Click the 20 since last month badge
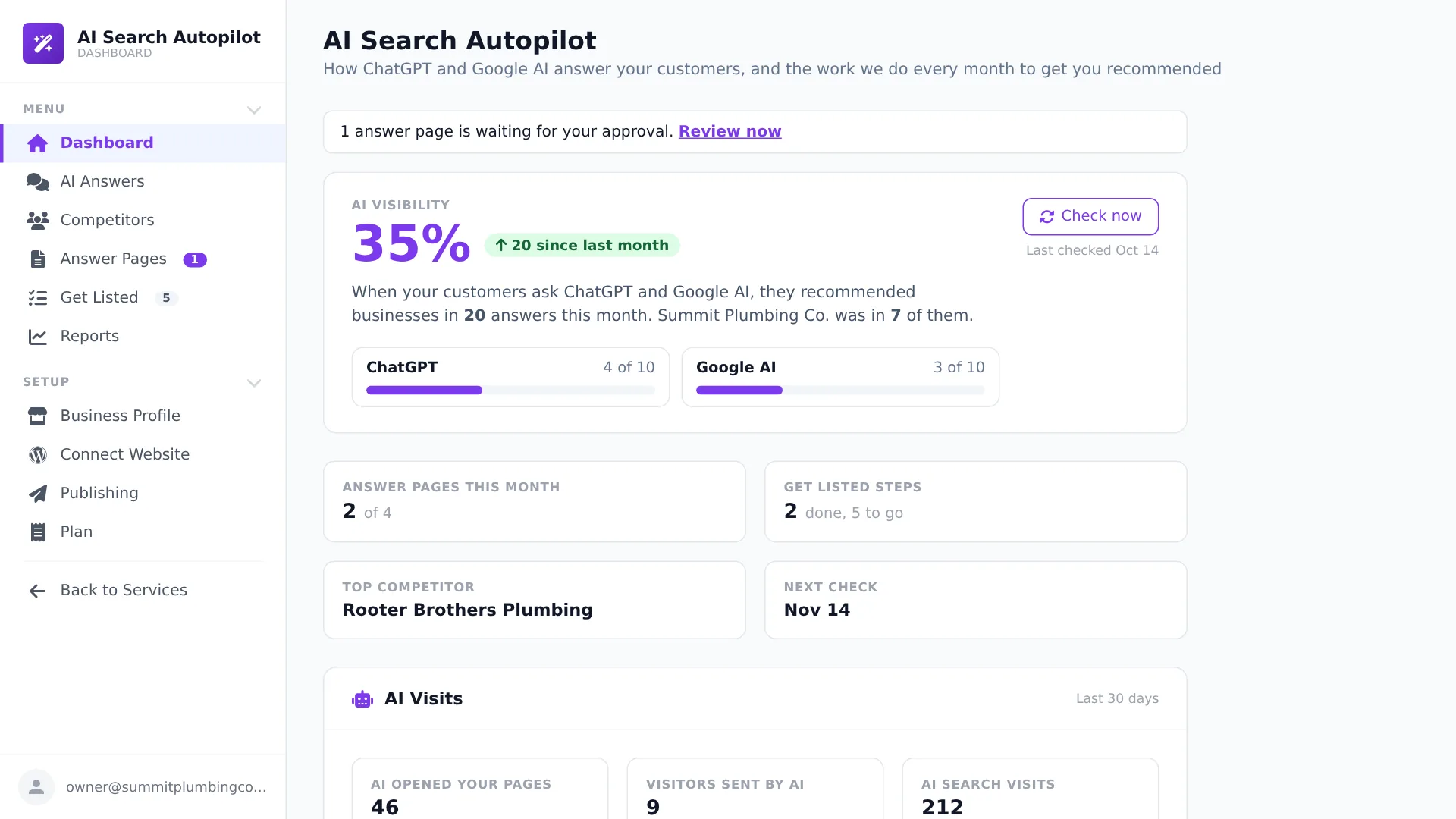 tap(582, 246)
